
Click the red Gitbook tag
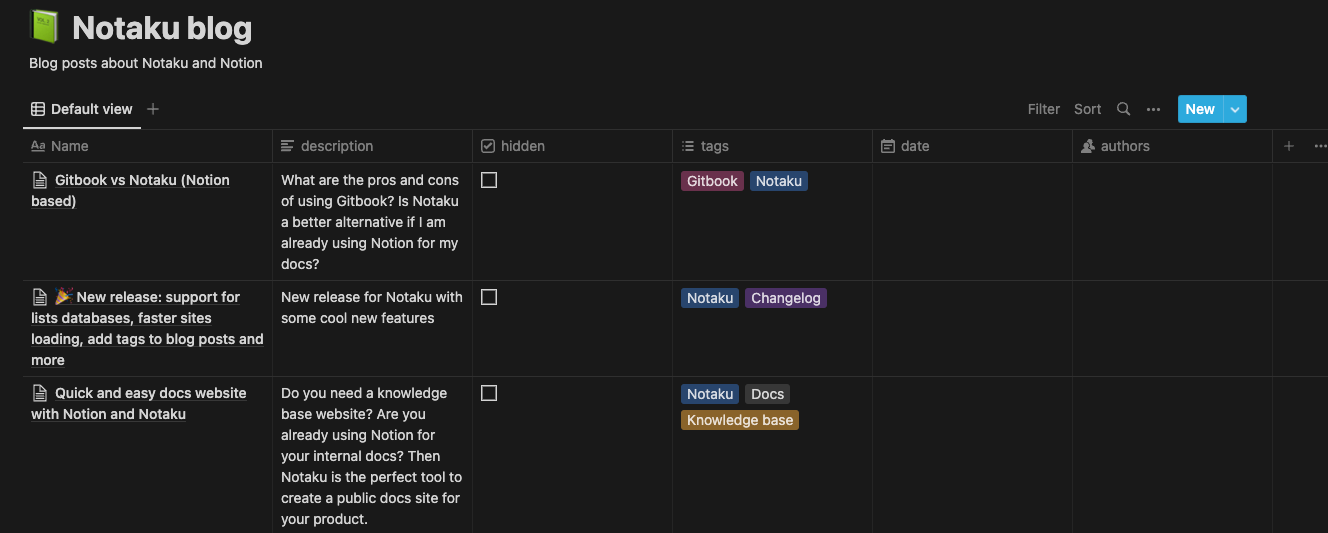point(712,181)
